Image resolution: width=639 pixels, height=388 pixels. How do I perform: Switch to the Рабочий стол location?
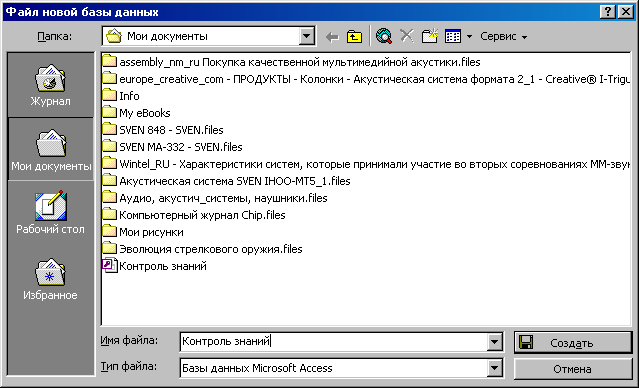pos(50,213)
